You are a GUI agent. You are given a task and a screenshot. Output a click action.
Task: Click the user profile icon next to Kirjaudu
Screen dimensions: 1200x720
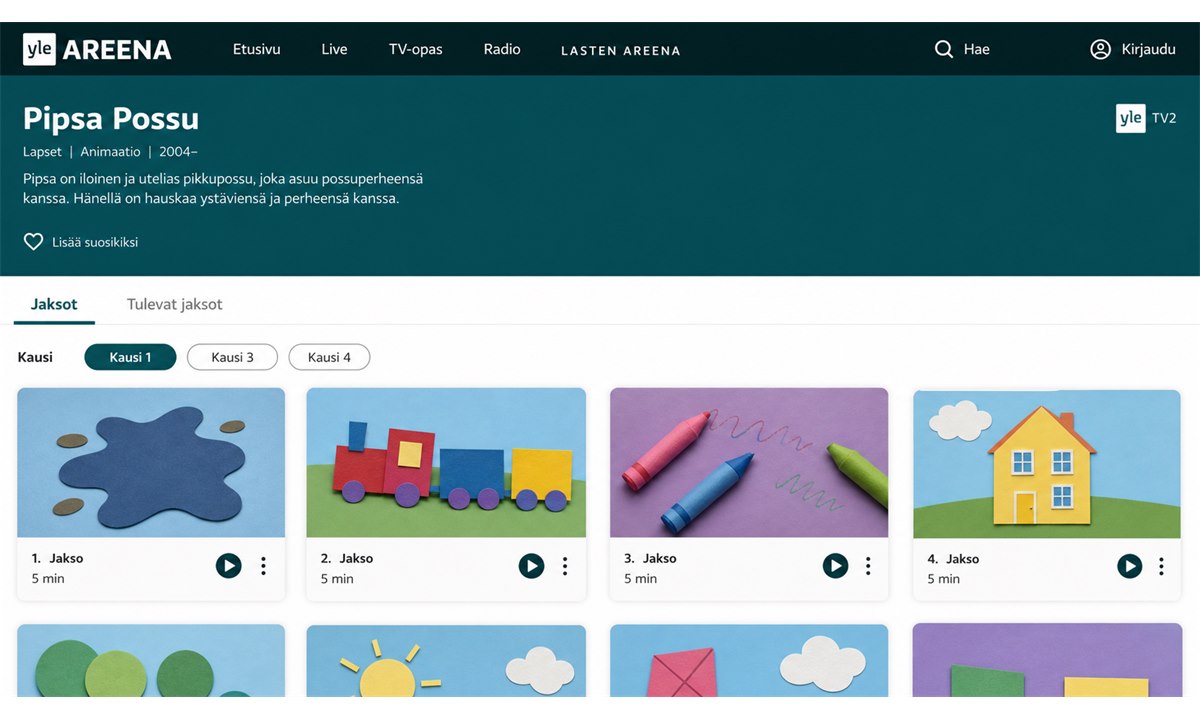1100,49
